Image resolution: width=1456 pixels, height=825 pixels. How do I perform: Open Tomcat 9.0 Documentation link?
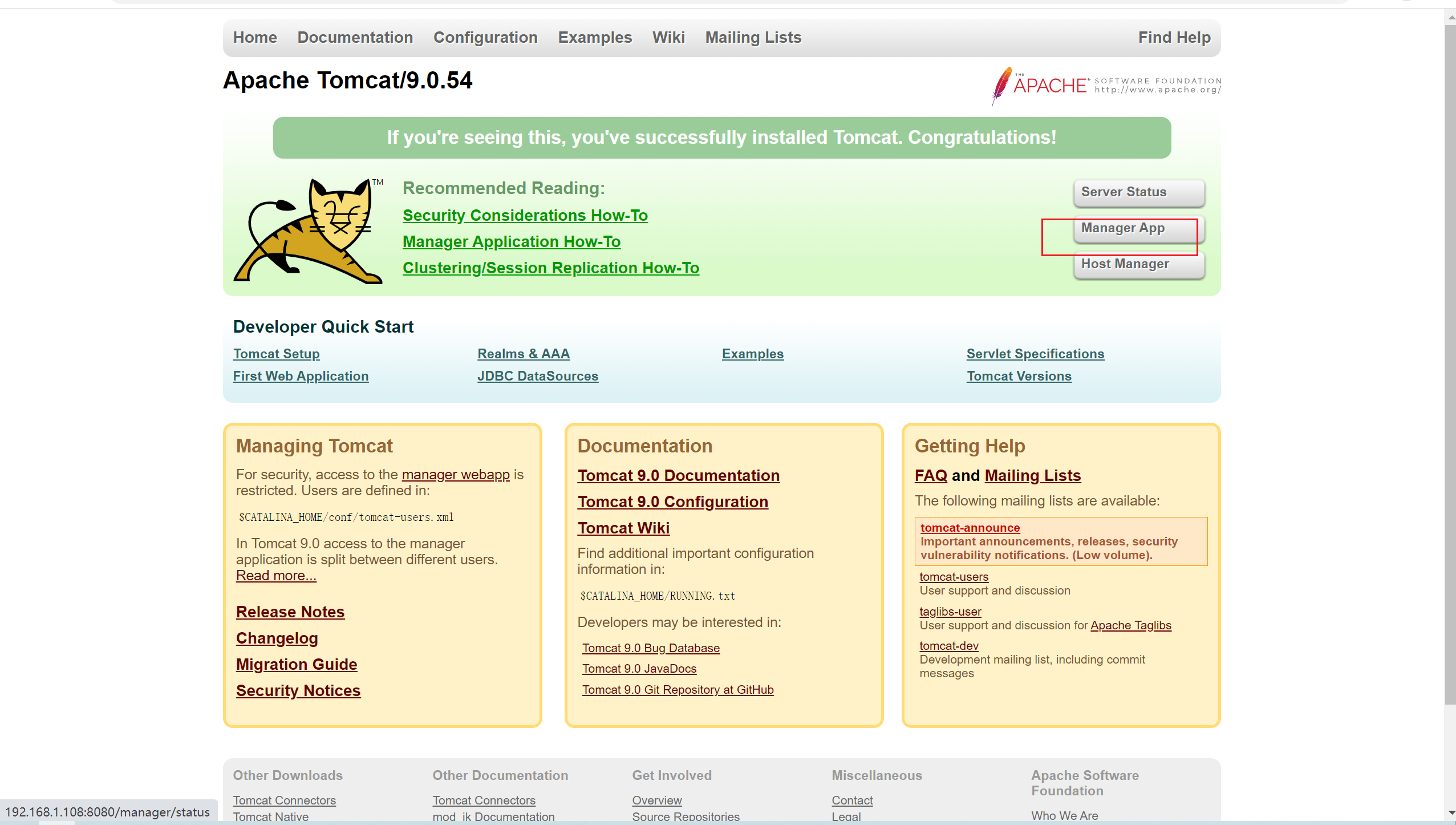point(678,475)
